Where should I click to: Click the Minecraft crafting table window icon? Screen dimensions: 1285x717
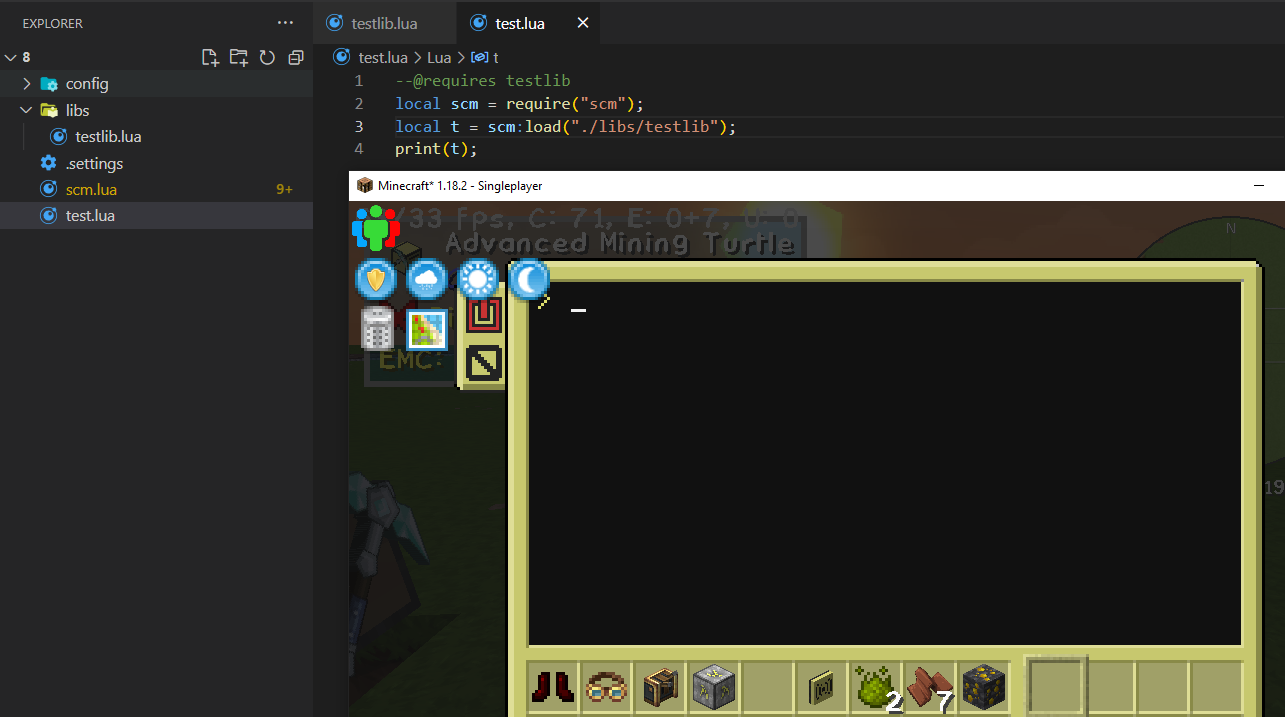point(365,185)
